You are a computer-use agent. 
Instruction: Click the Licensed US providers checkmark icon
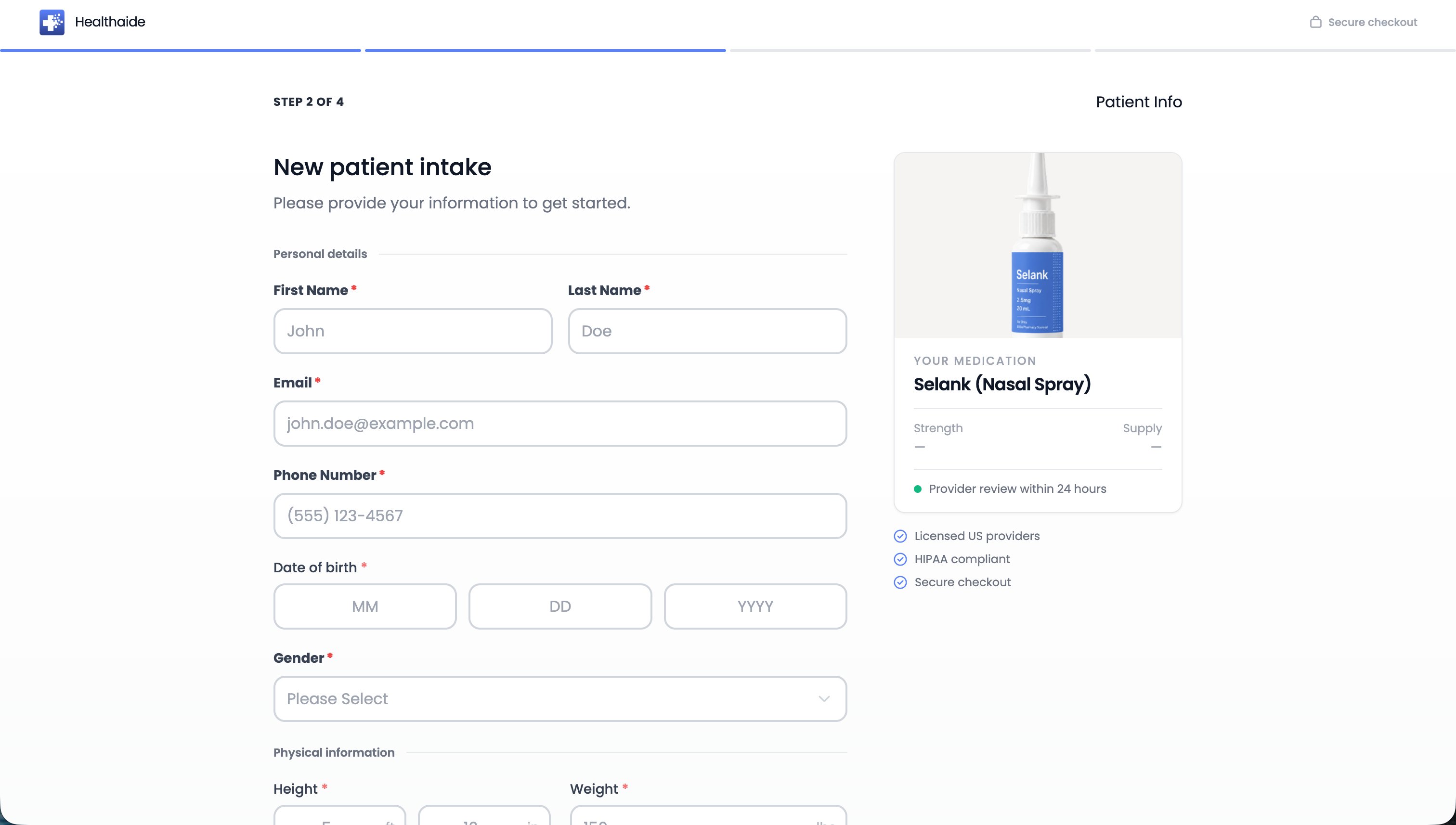(x=900, y=536)
